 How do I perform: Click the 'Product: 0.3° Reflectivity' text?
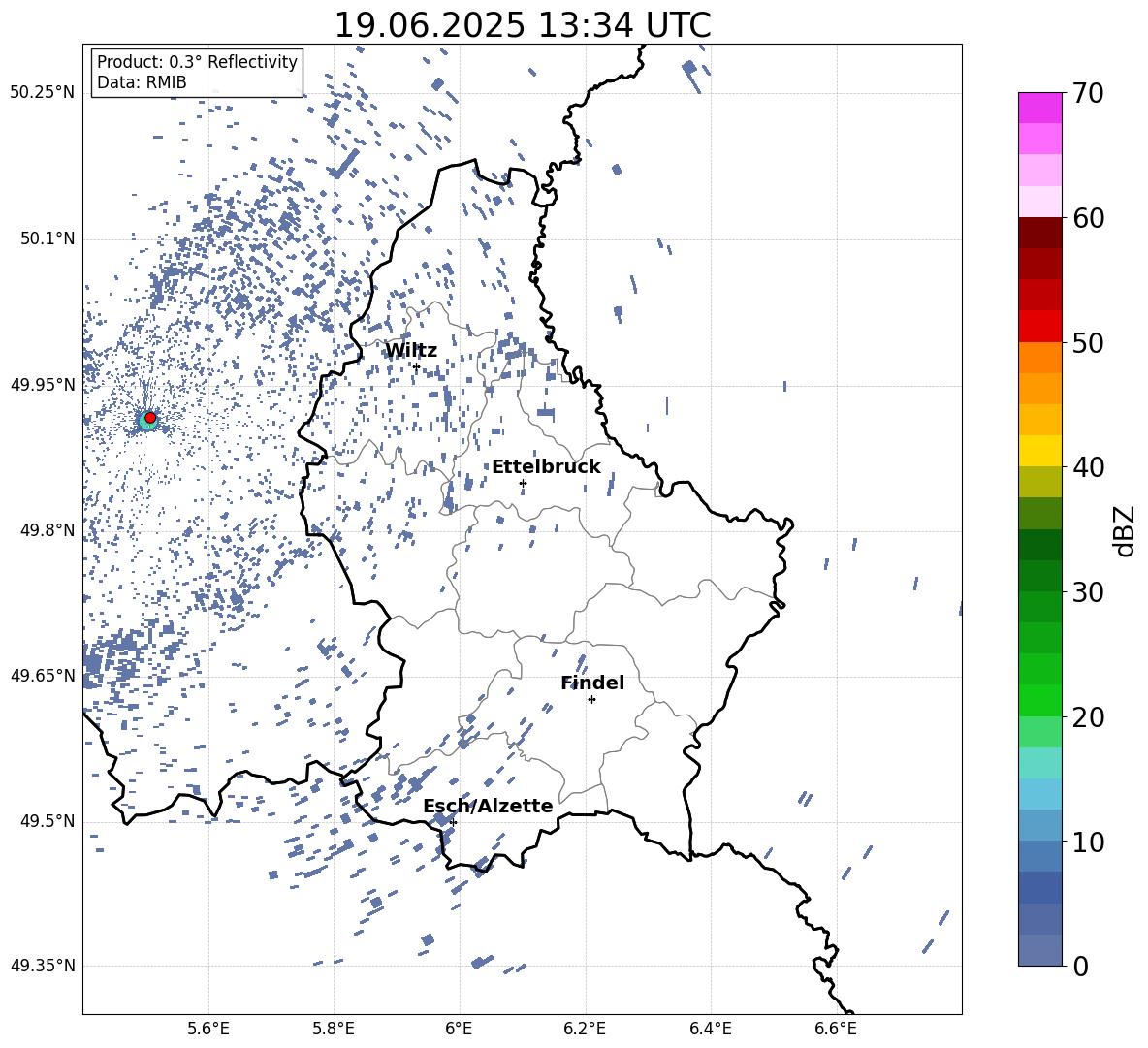pyautogui.click(x=197, y=62)
